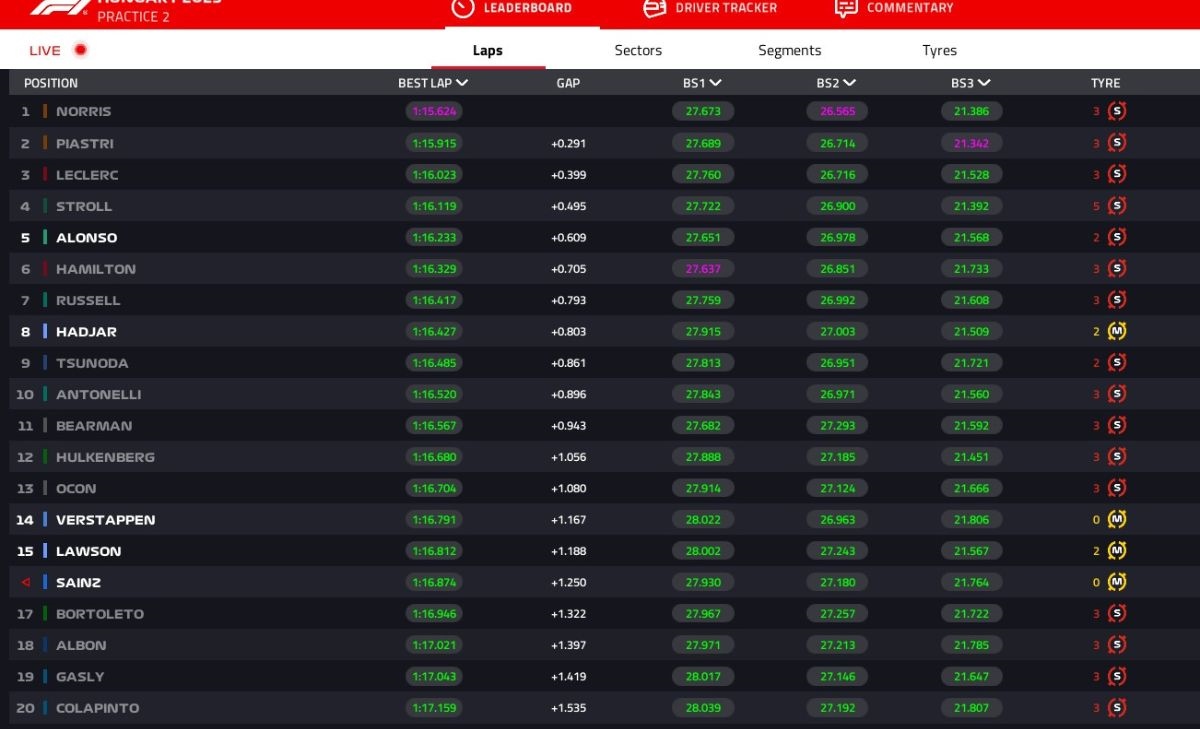Image resolution: width=1200 pixels, height=729 pixels.
Task: Click Hadjar's medium tyre icon
Action: point(1117,332)
